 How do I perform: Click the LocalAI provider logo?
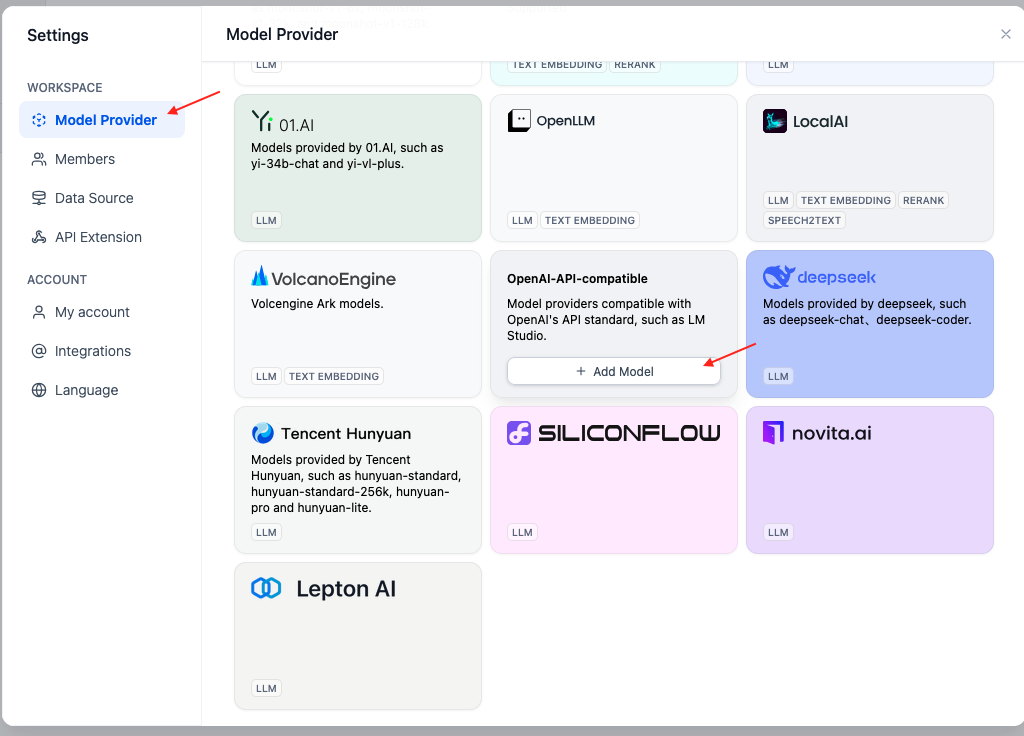coord(775,121)
